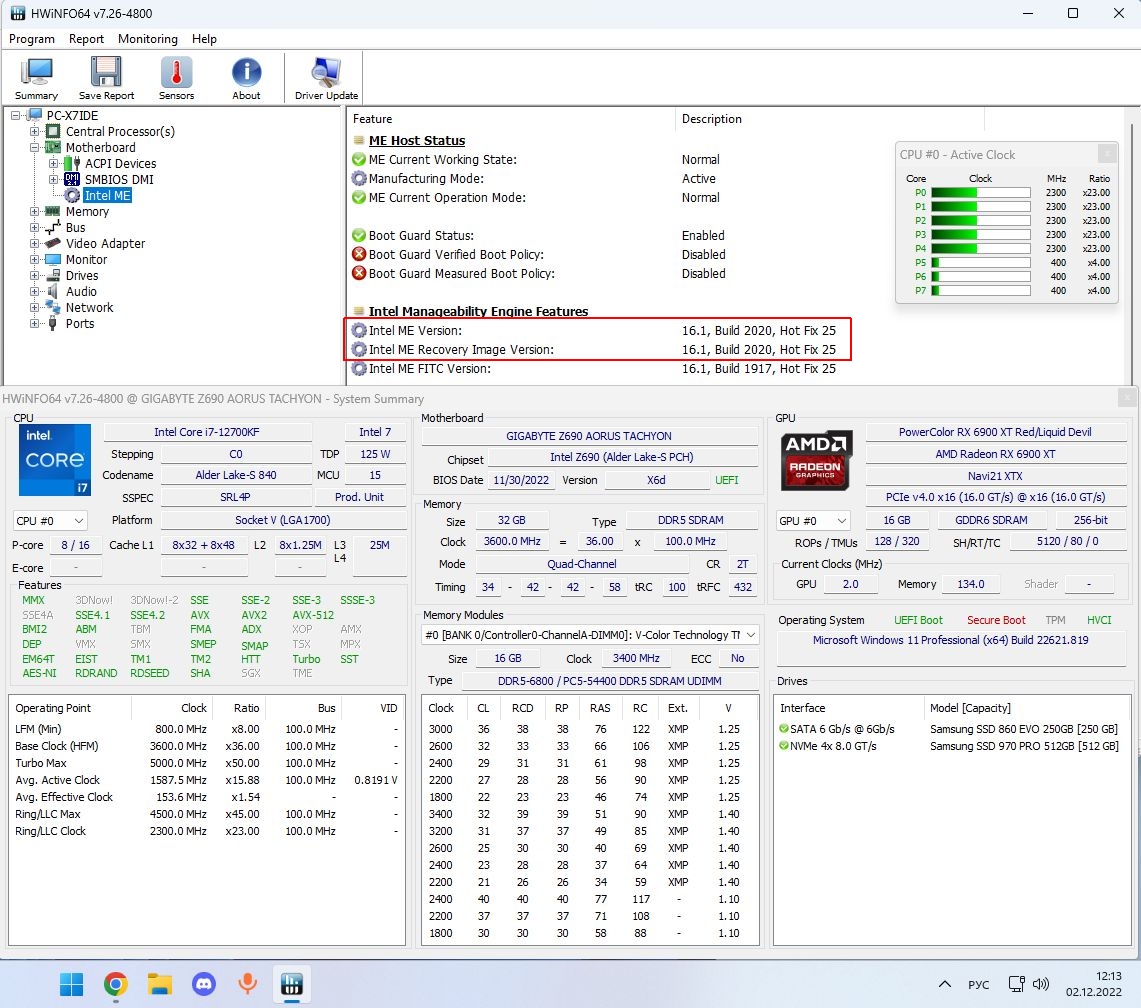Viewport: 1141px width, 1008px height.
Task: Click the Secure Boot status label
Action: tap(995, 620)
